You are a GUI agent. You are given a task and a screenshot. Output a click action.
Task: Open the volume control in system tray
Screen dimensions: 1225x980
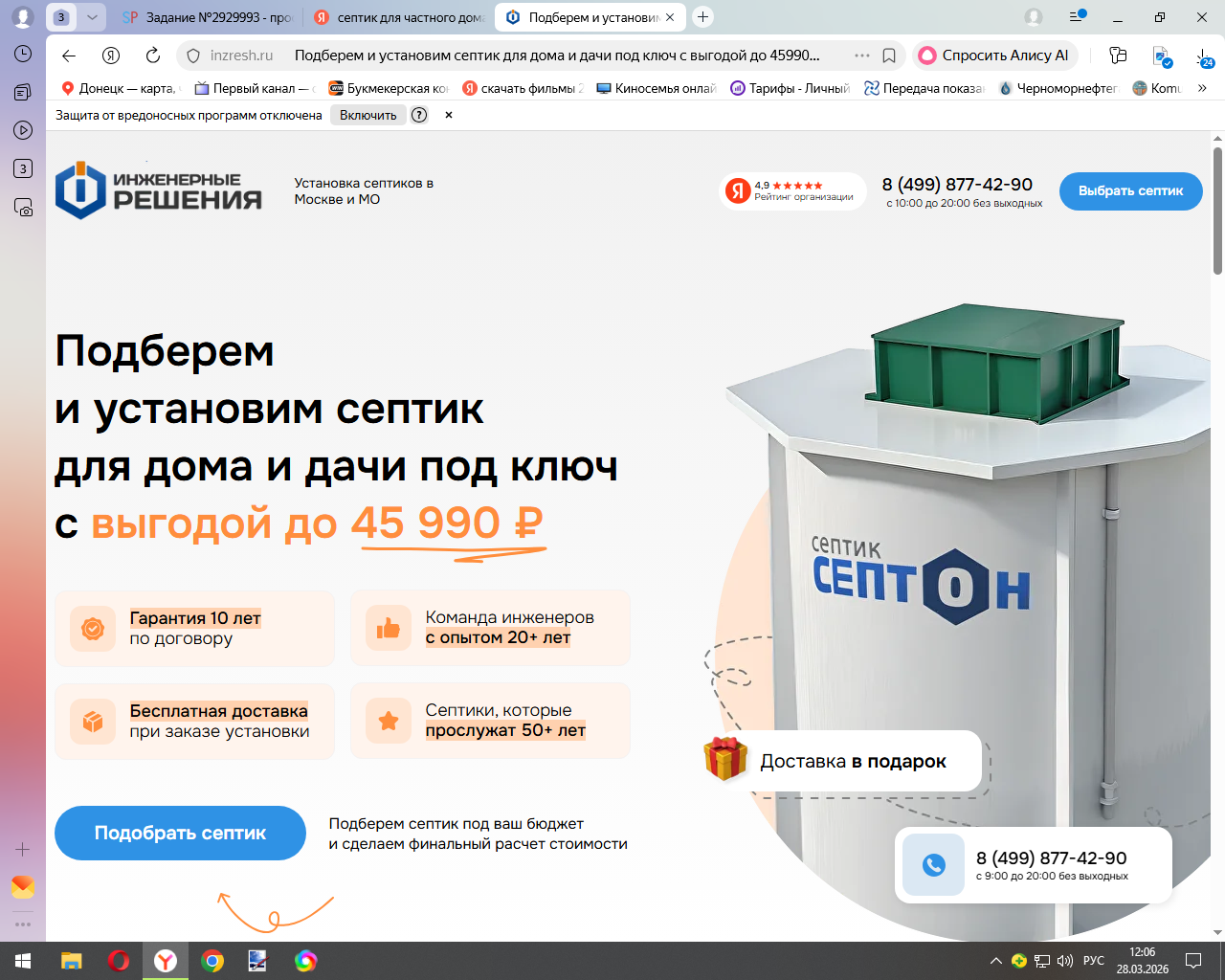[x=1065, y=961]
